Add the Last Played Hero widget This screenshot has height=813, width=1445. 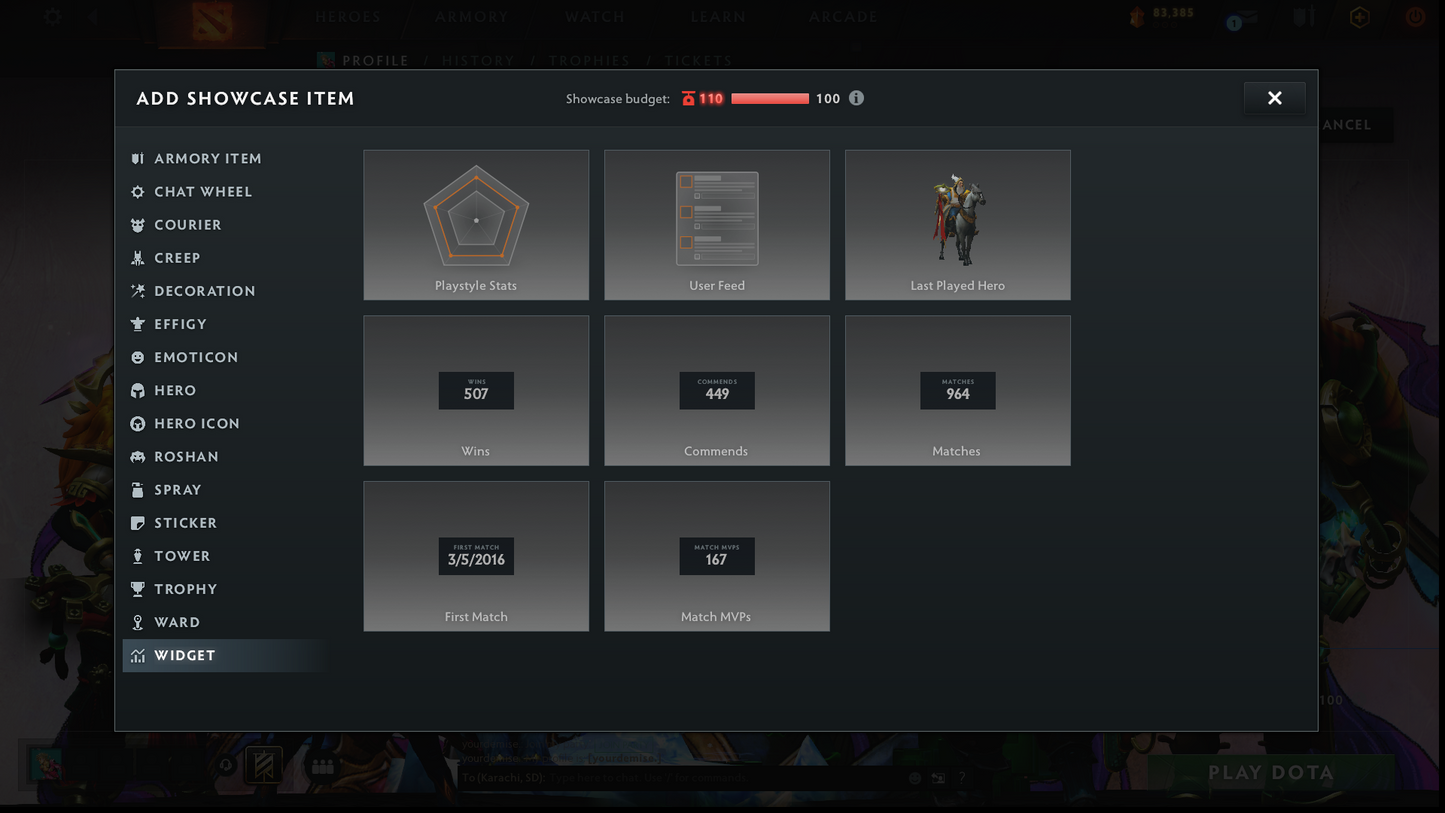click(958, 225)
